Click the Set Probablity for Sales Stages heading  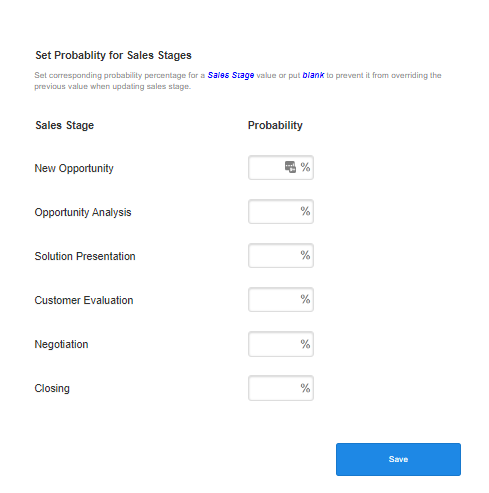point(113,55)
